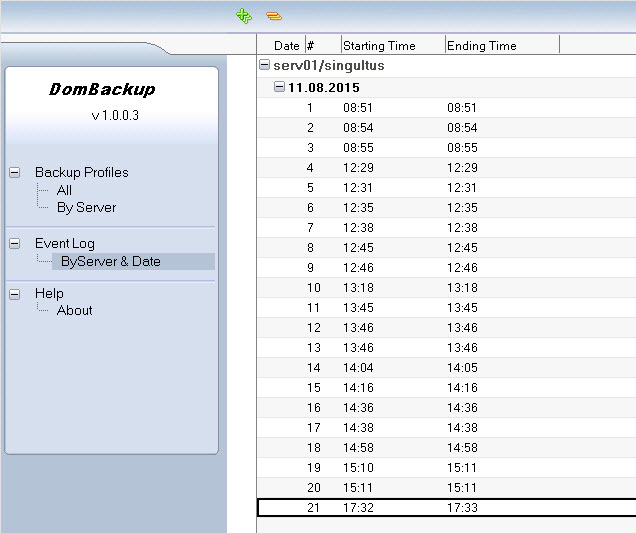Screen dimensions: 636x533
Task: Click the green expand all toolbar icon
Action: pyautogui.click(x=243, y=15)
